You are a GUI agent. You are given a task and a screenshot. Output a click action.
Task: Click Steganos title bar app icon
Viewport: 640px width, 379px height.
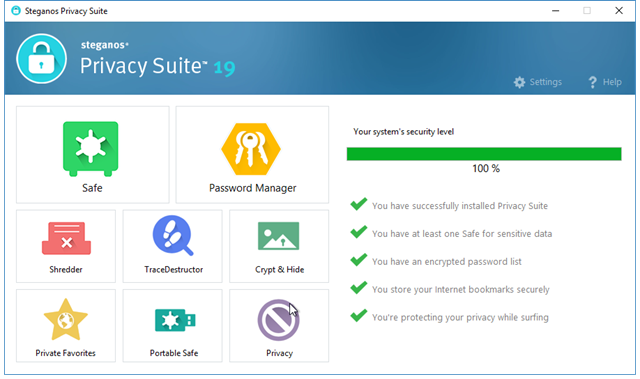(x=16, y=11)
